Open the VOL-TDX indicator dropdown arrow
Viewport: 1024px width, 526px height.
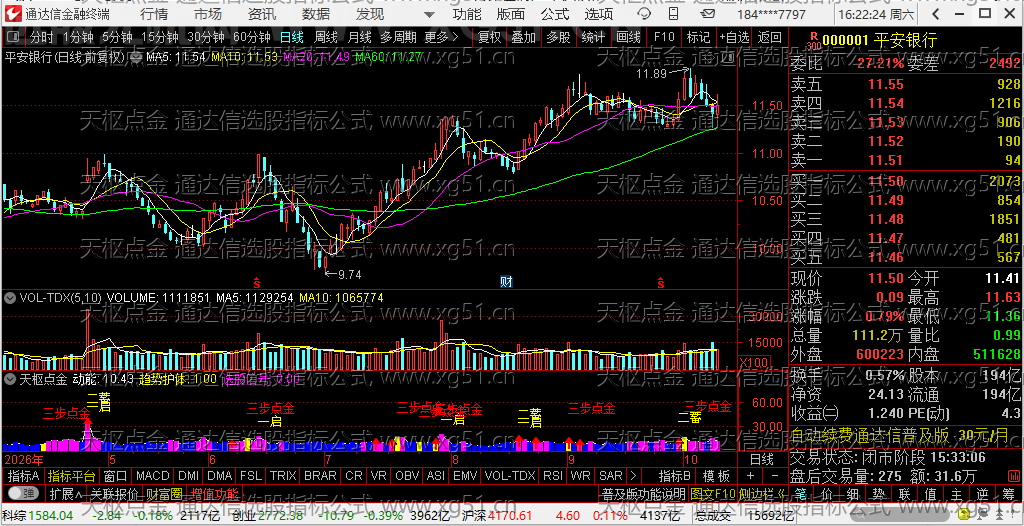coord(10,297)
